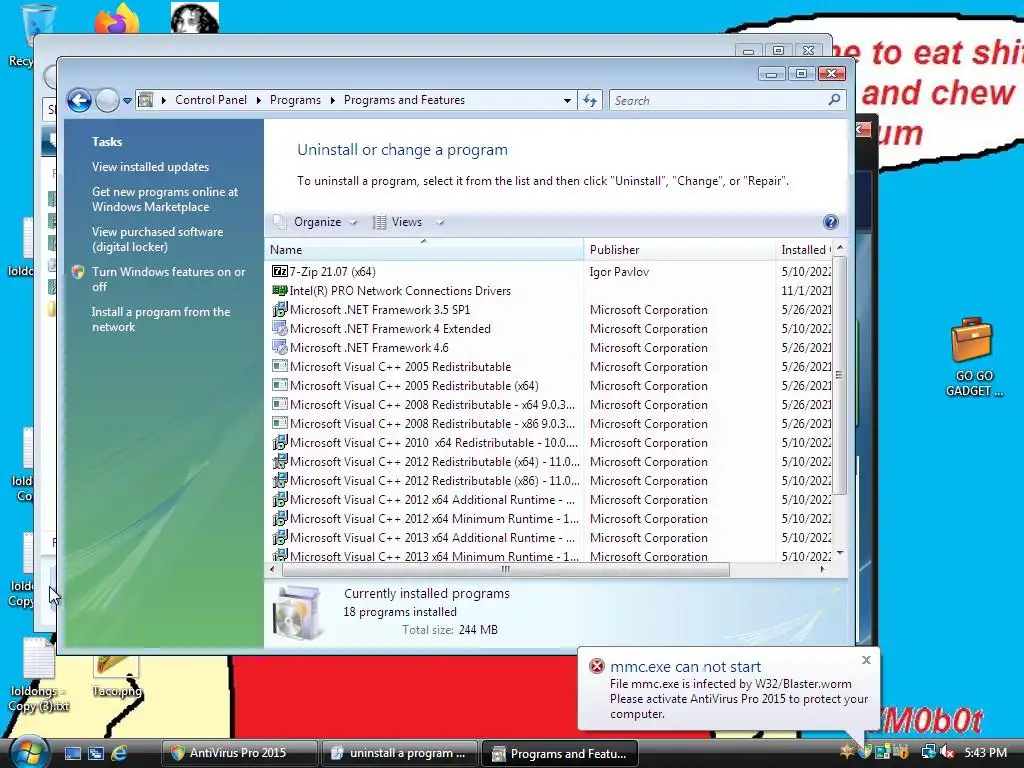Select Visual C++ 2010 x64 Redistributable
The image size is (1024, 768).
point(434,442)
